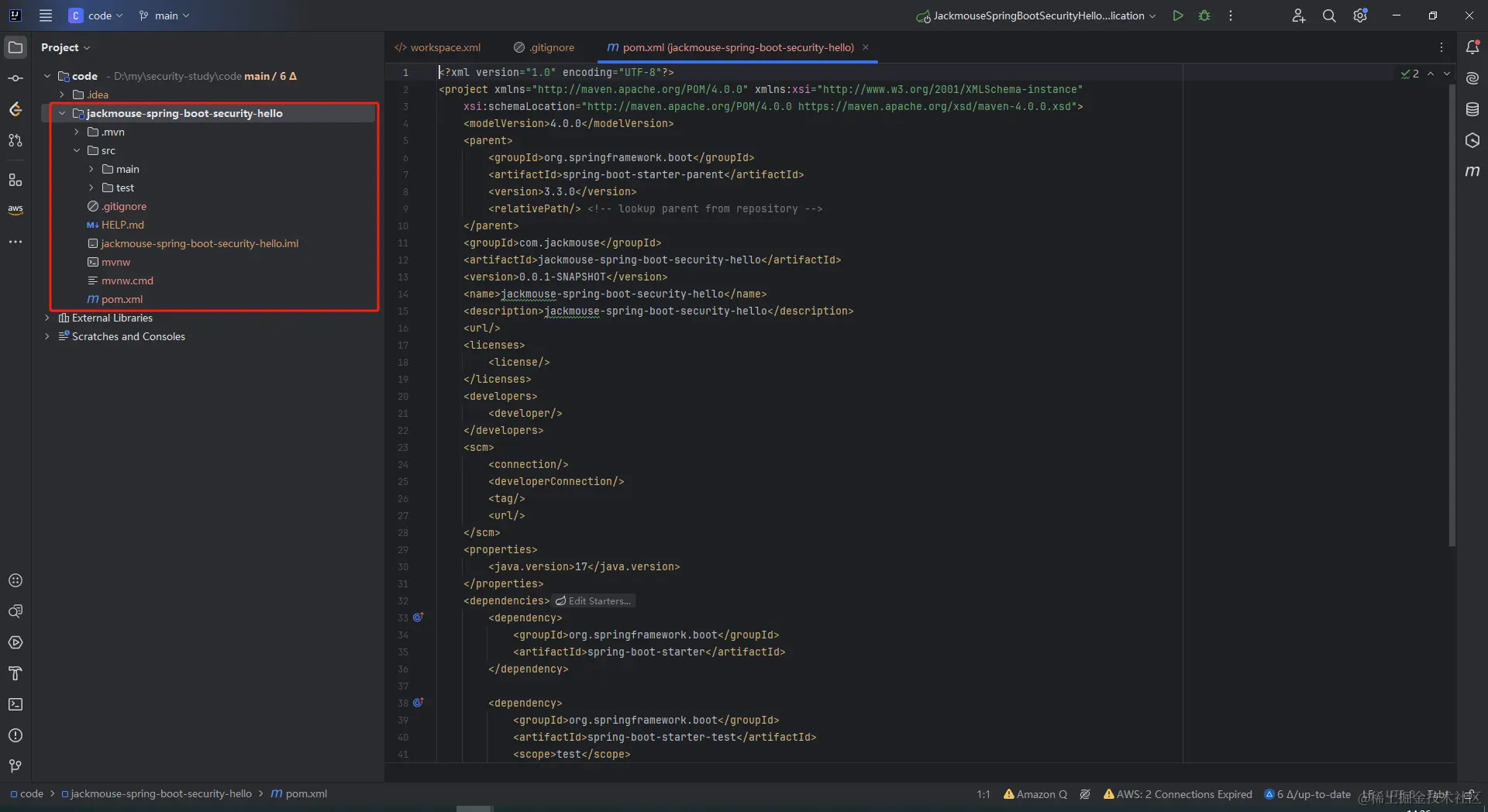This screenshot has height=812, width=1488.
Task: Expand the test folder
Action: [x=91, y=188]
